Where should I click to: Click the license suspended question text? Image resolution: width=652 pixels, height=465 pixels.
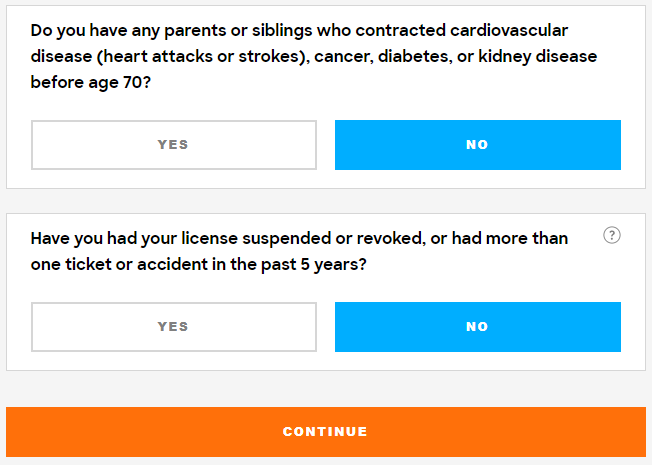299,251
